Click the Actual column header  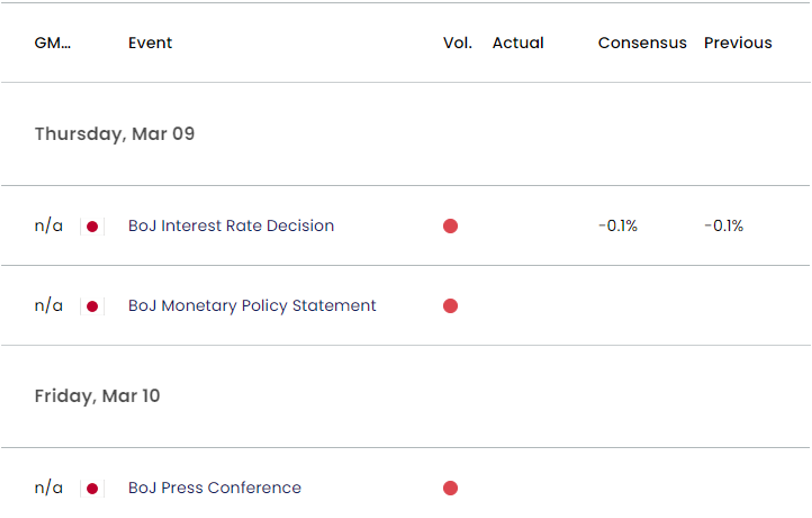pyautogui.click(x=518, y=43)
